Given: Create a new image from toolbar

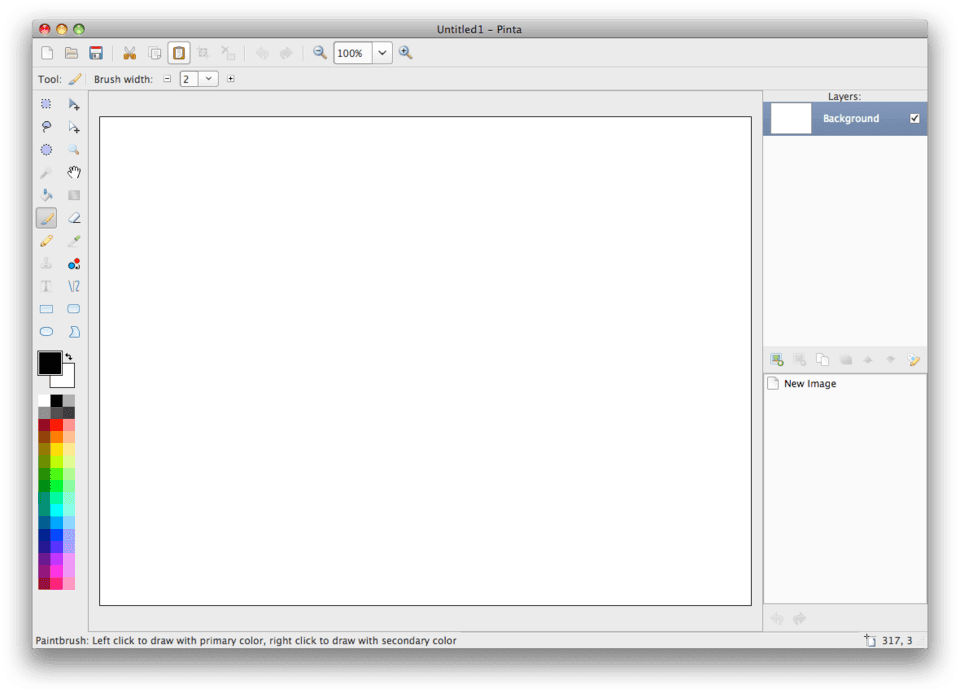Looking at the screenshot, I should pos(47,53).
